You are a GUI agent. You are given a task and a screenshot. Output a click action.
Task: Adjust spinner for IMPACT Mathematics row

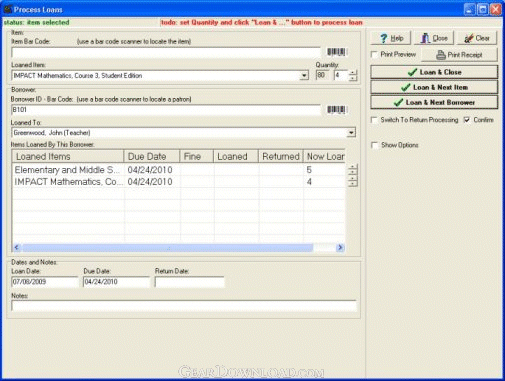353,181
